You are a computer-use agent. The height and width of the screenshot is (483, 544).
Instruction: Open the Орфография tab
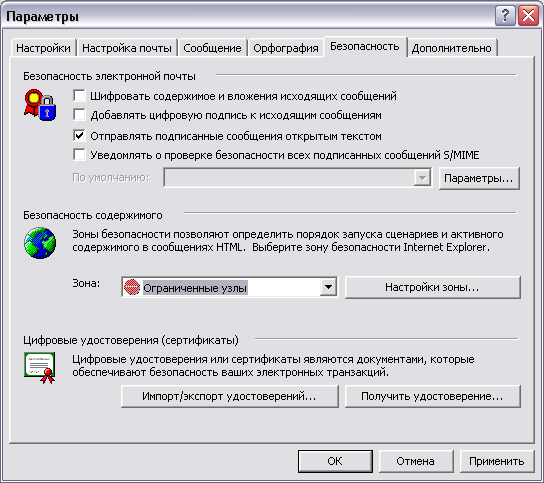(286, 48)
